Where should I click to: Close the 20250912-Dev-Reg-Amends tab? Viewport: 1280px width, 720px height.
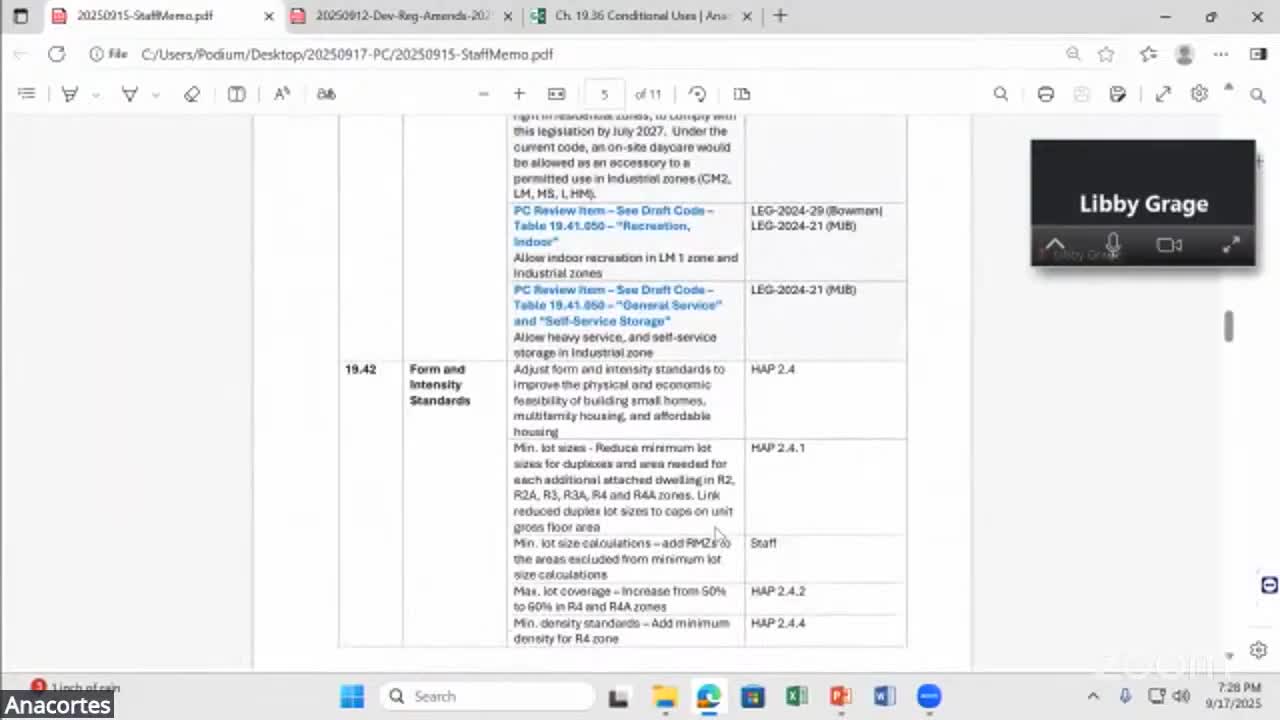pyautogui.click(x=508, y=16)
